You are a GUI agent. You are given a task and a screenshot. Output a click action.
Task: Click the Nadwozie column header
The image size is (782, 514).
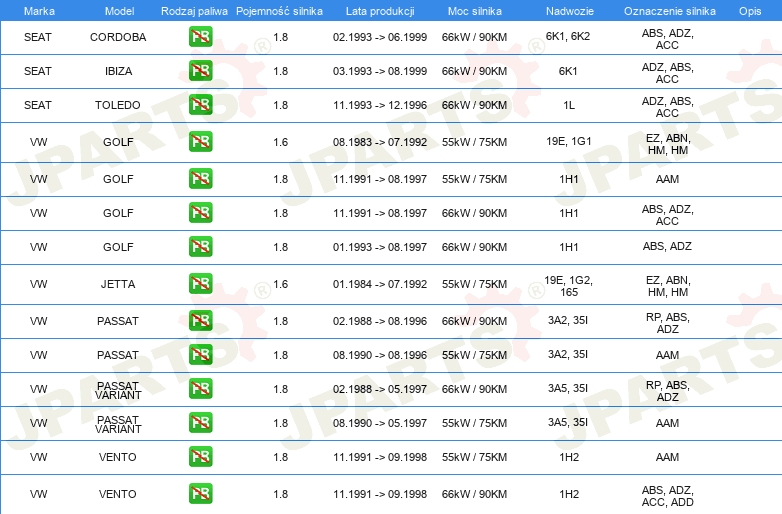(570, 11)
